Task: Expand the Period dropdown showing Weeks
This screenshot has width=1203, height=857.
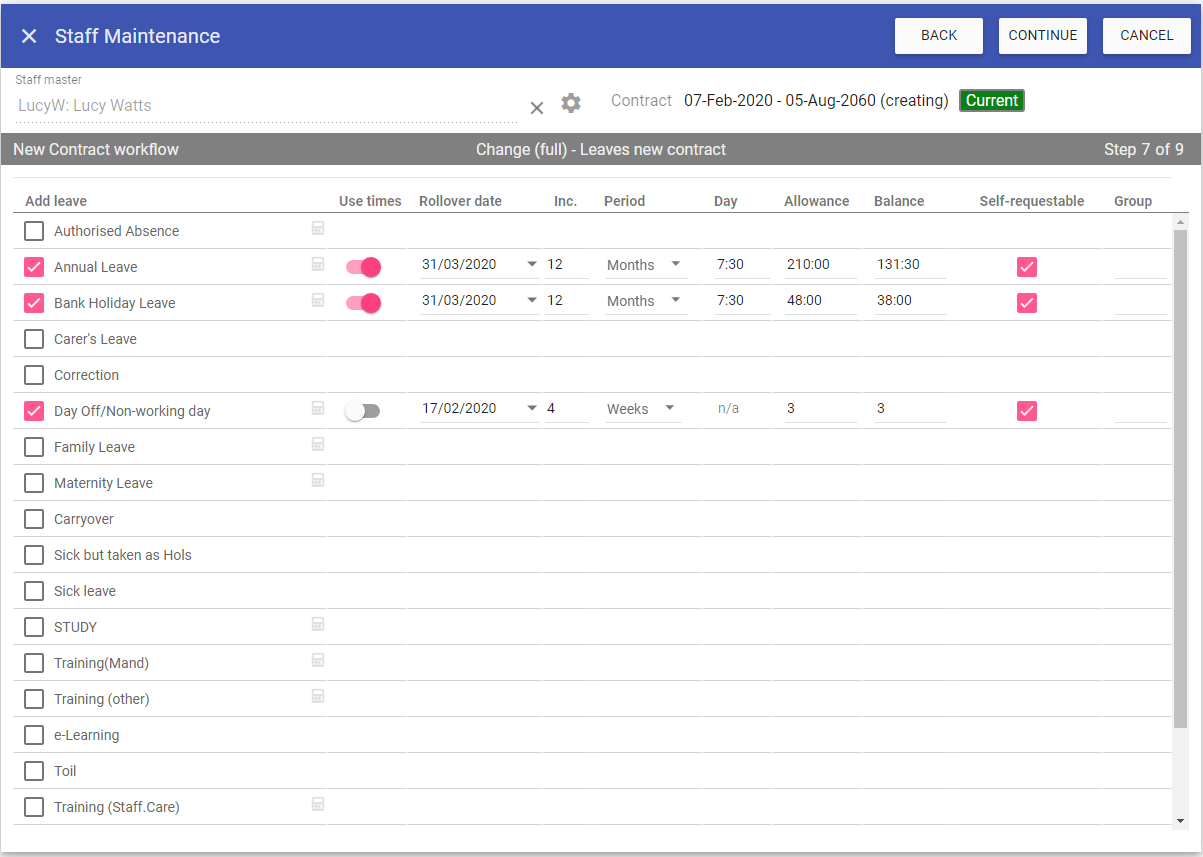Action: 669,408
